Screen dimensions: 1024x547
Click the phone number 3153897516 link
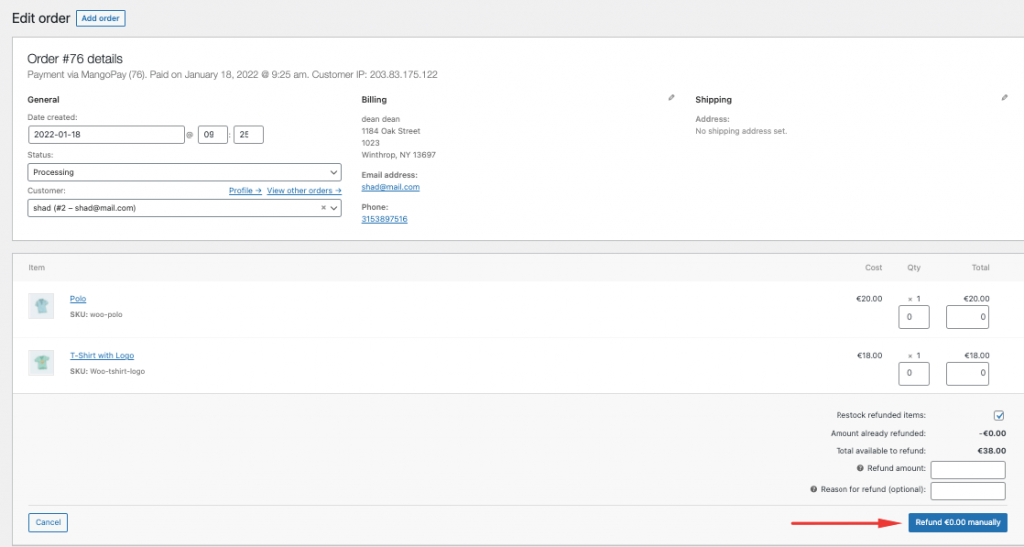tap(384, 219)
